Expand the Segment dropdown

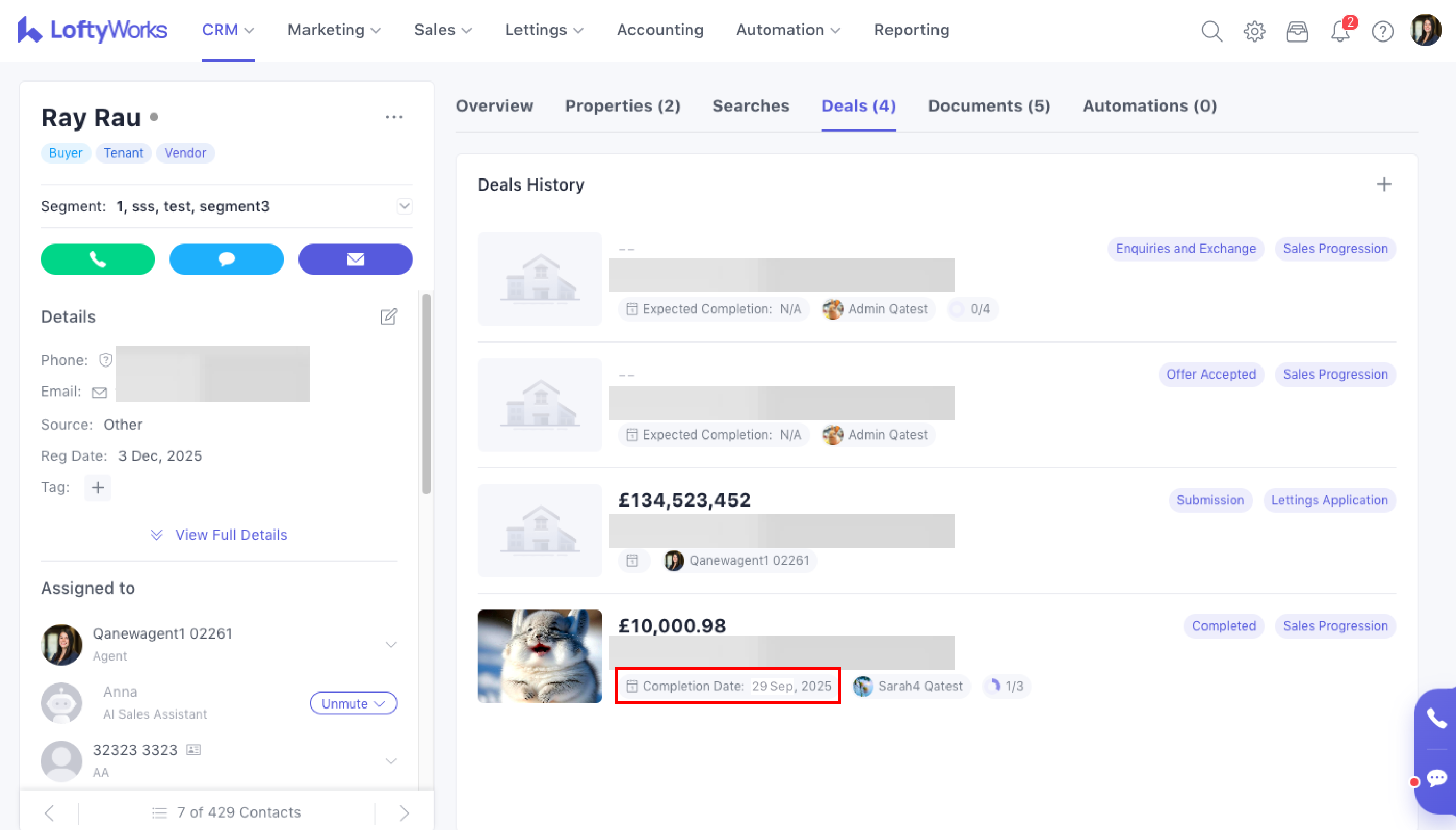404,206
